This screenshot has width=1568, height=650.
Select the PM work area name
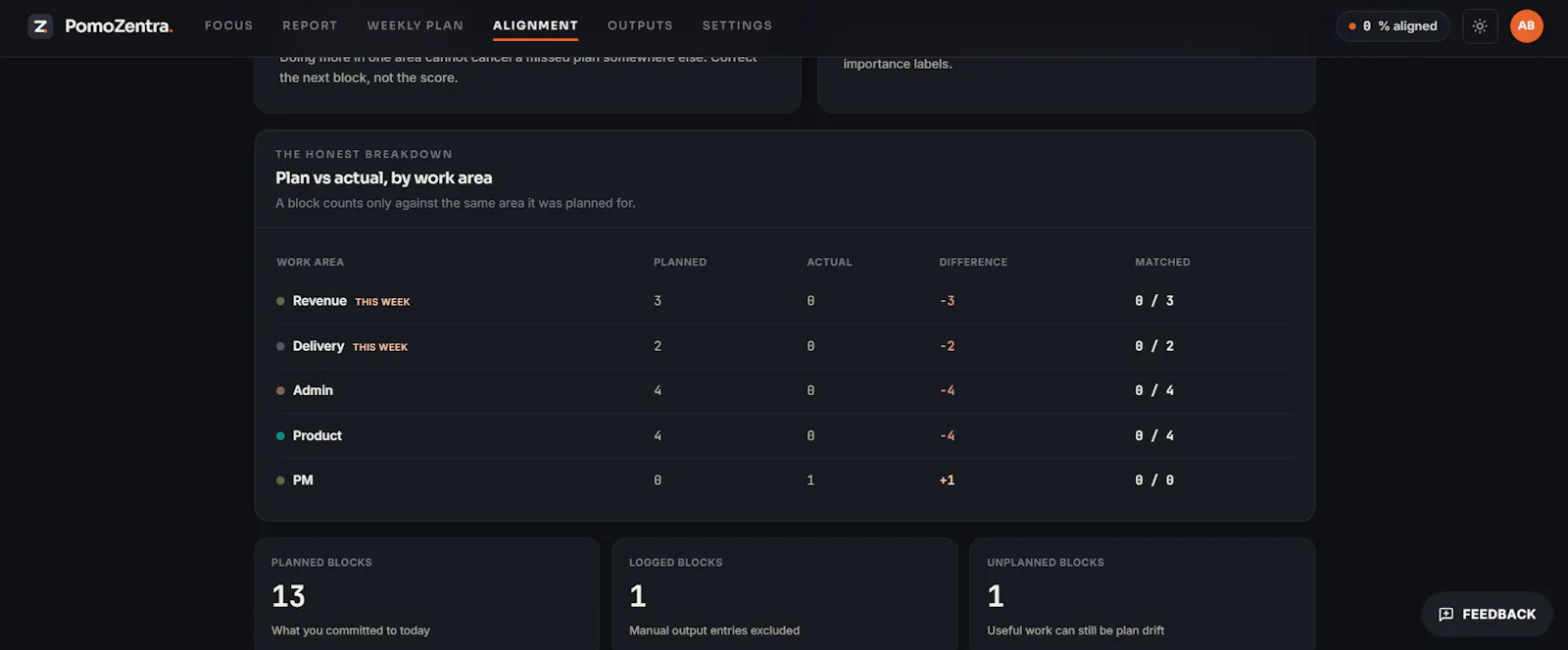(x=303, y=480)
